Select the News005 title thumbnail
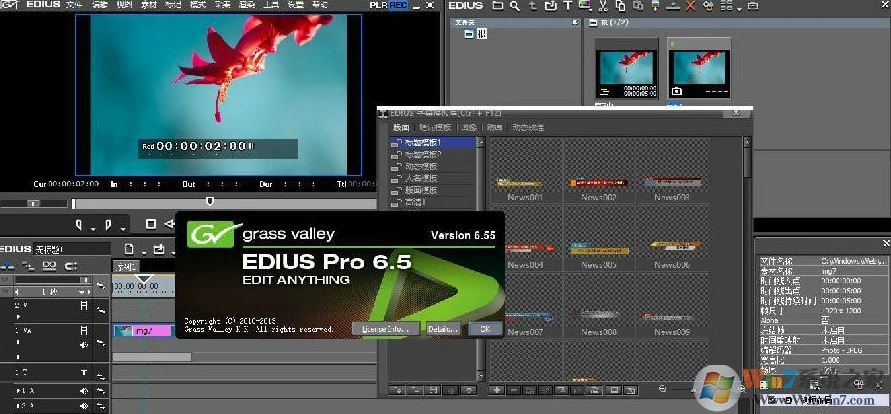891x414 pixels. [599, 250]
